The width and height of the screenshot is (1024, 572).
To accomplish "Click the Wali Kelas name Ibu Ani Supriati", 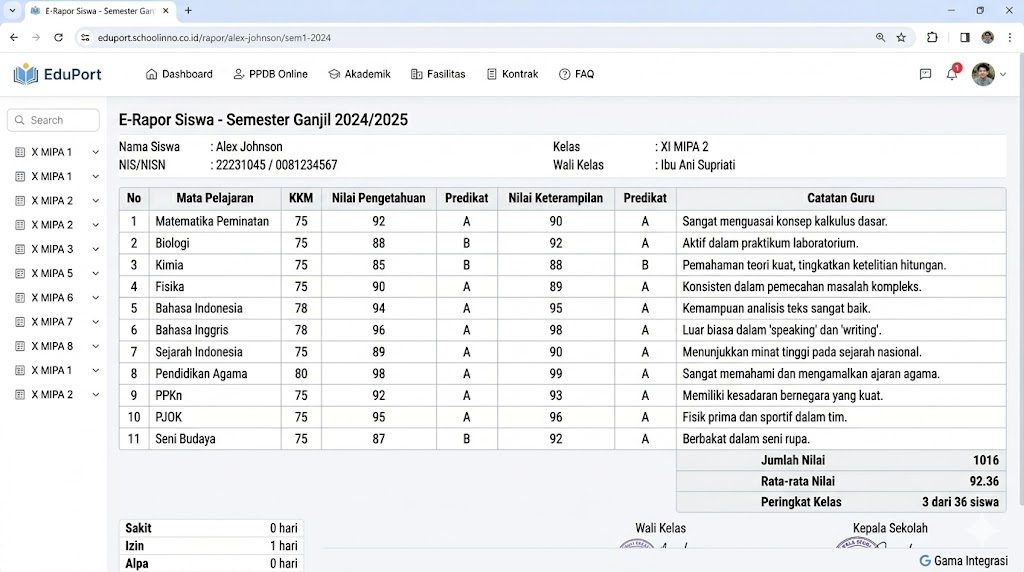I will [698, 165].
